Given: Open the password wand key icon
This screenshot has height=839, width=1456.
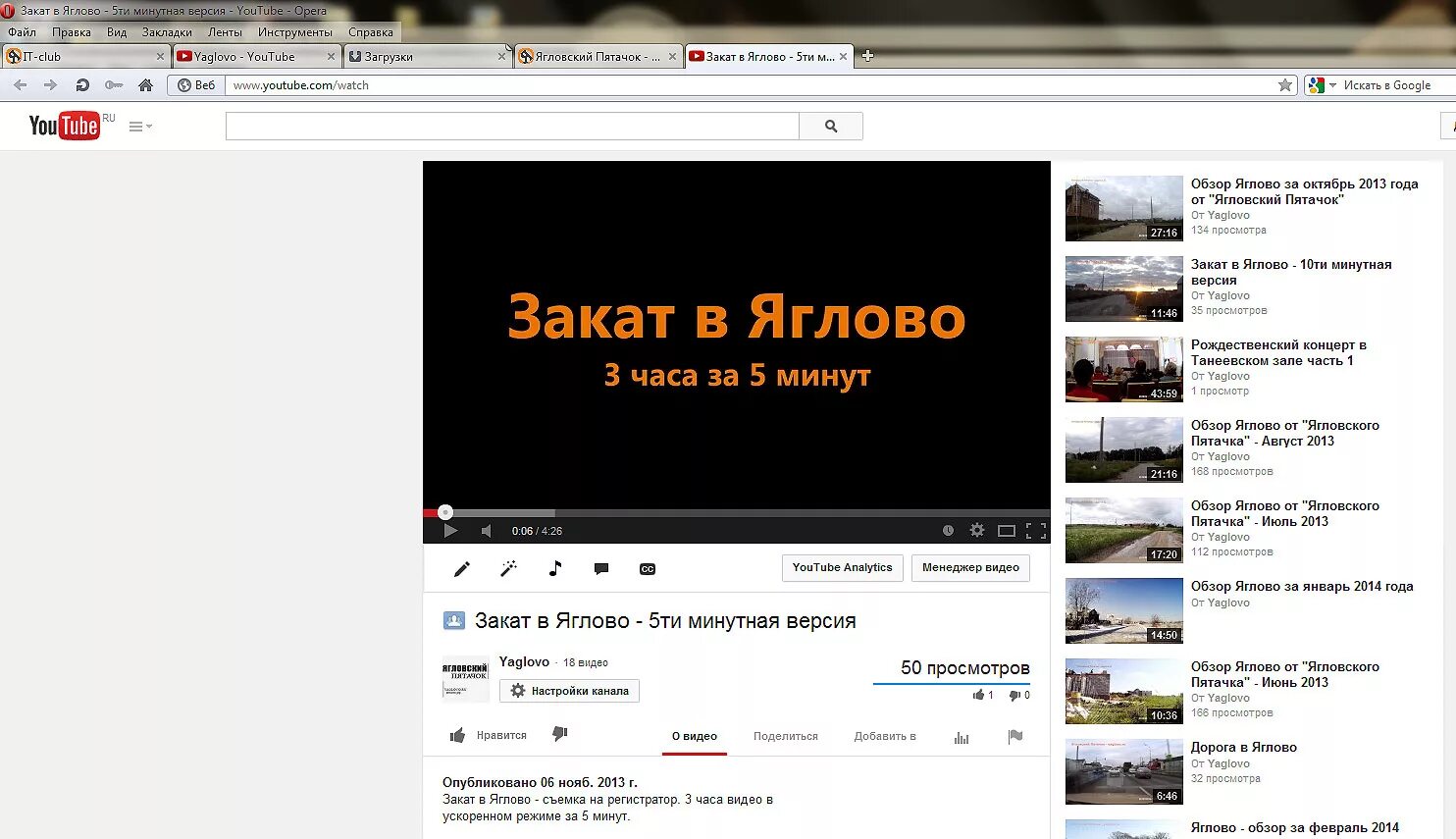Looking at the screenshot, I should coord(114,85).
